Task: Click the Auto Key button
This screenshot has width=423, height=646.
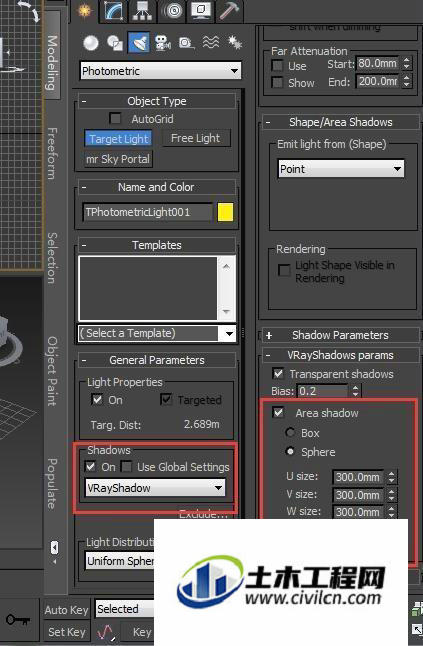Action: (66, 610)
